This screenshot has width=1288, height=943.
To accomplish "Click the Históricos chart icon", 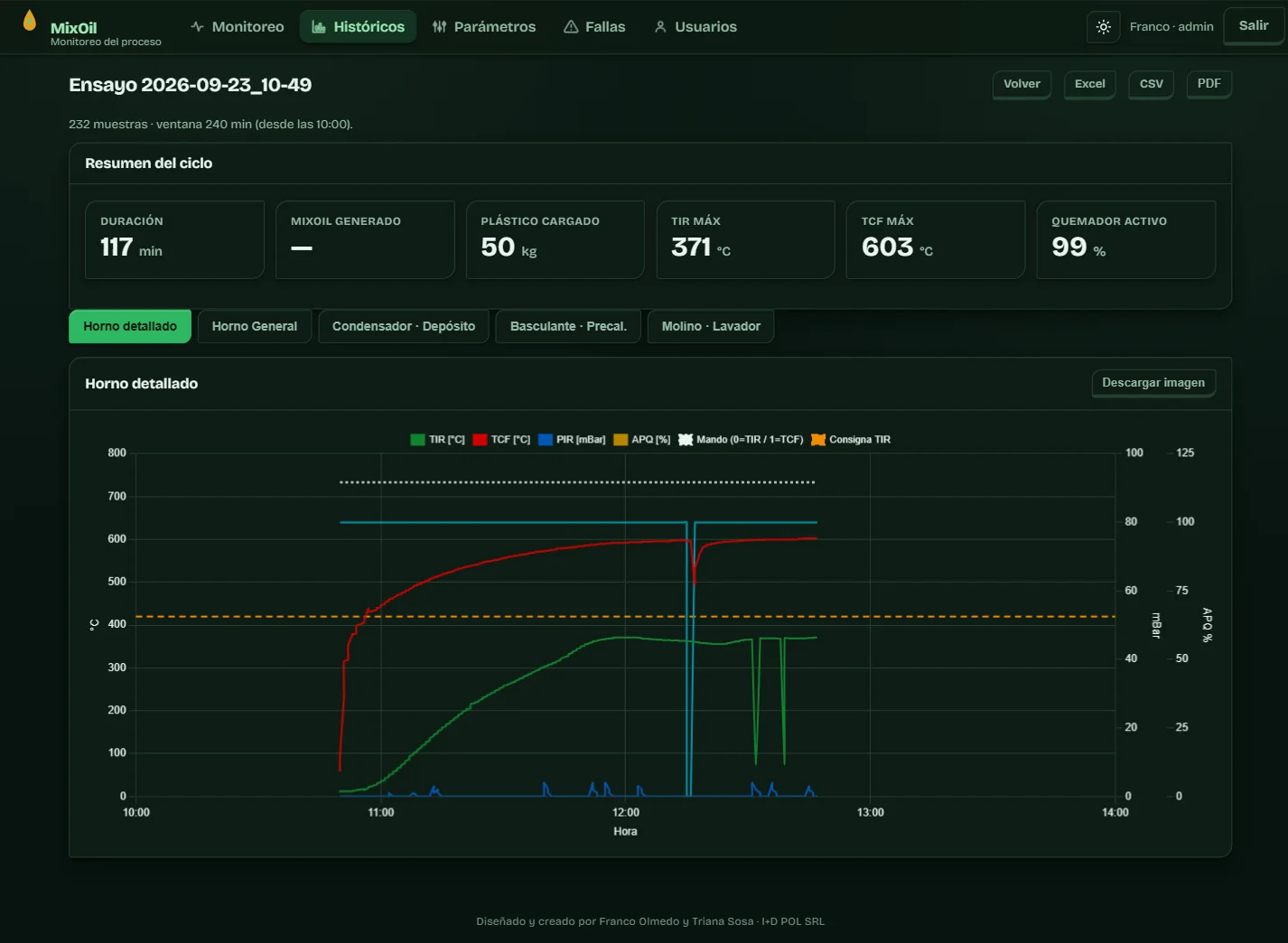I will click(319, 27).
